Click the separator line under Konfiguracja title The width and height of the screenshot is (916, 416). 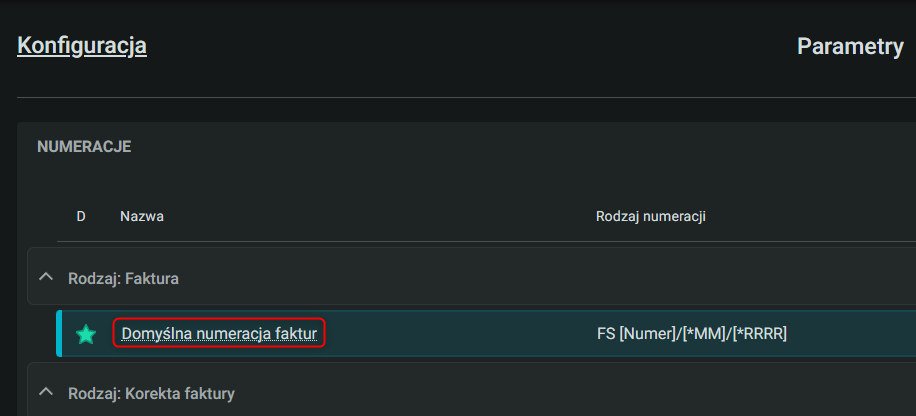(x=466, y=97)
